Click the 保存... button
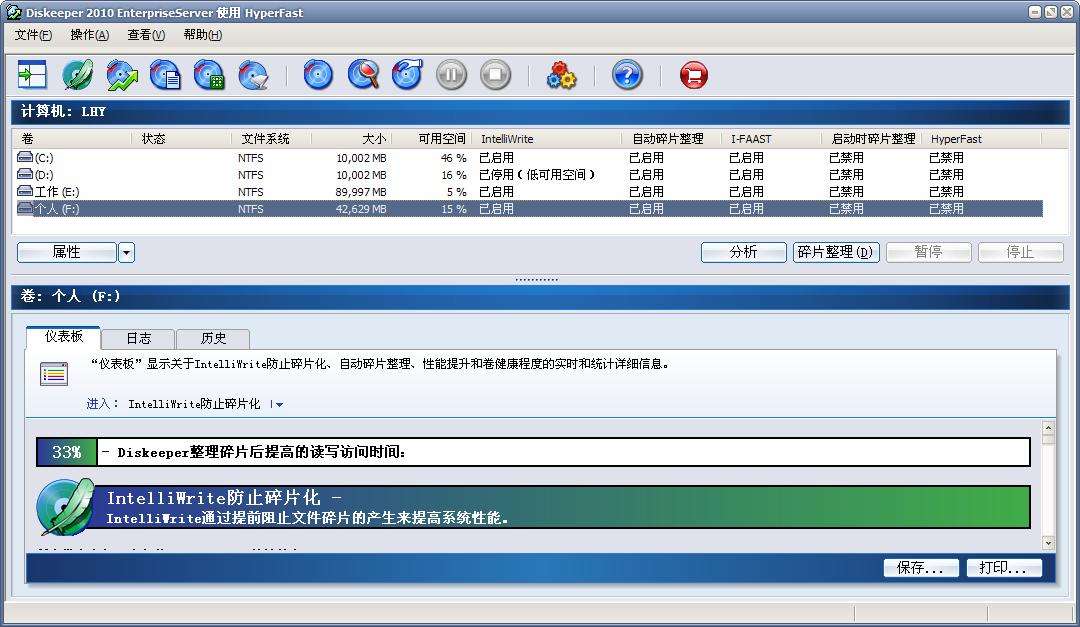The width and height of the screenshot is (1080, 627). pyautogui.click(x=921, y=568)
